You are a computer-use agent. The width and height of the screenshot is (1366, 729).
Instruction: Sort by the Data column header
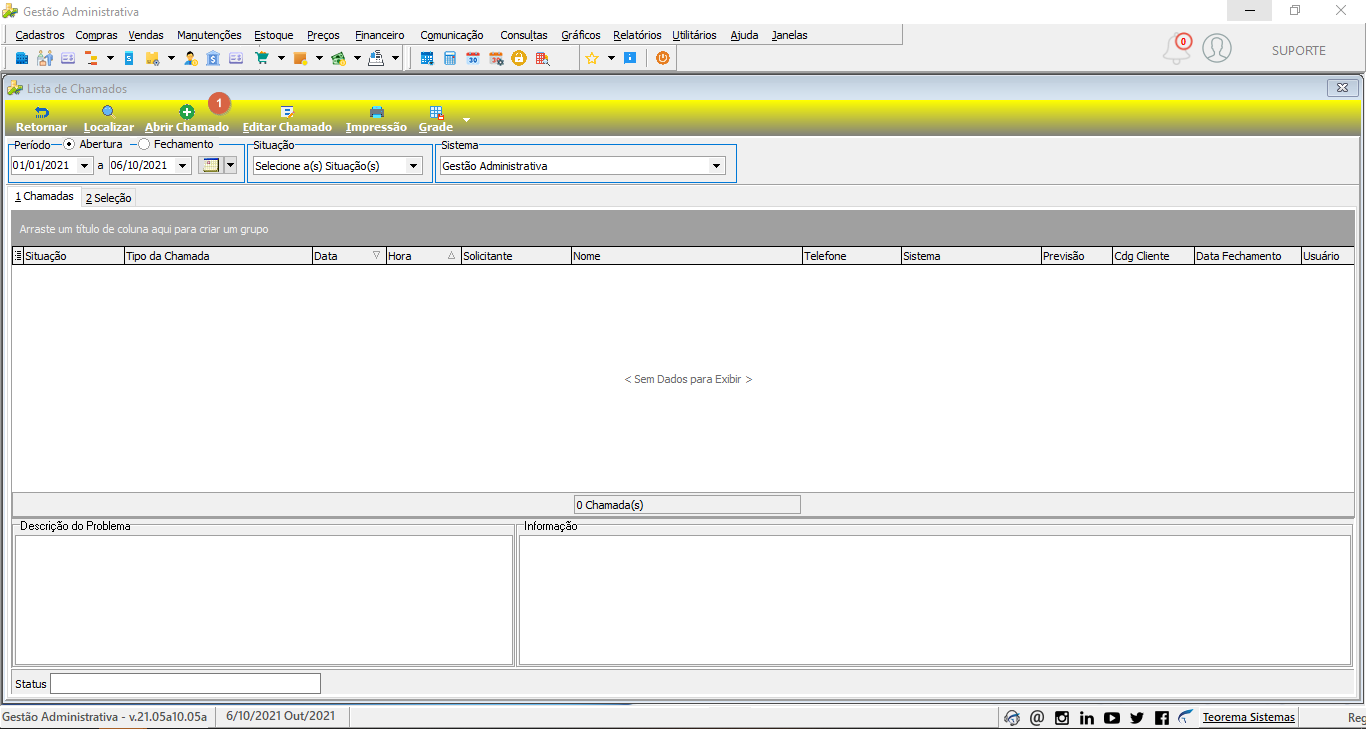point(349,256)
